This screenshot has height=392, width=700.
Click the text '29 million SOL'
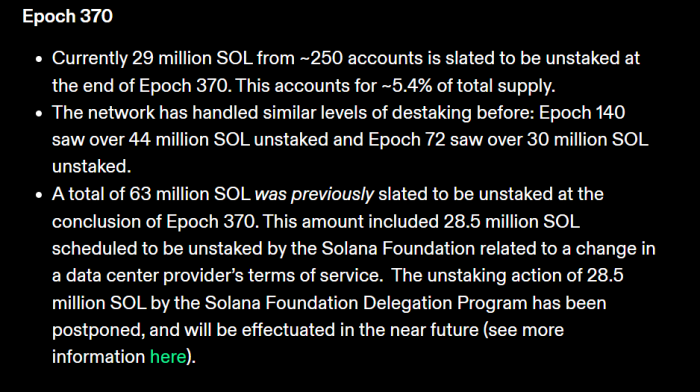click(192, 58)
